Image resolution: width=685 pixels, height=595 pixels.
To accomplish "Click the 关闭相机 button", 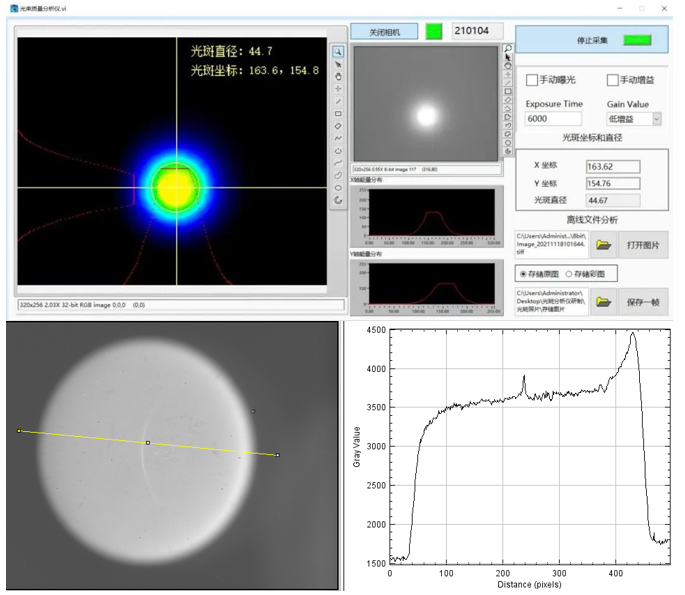I will [384, 32].
